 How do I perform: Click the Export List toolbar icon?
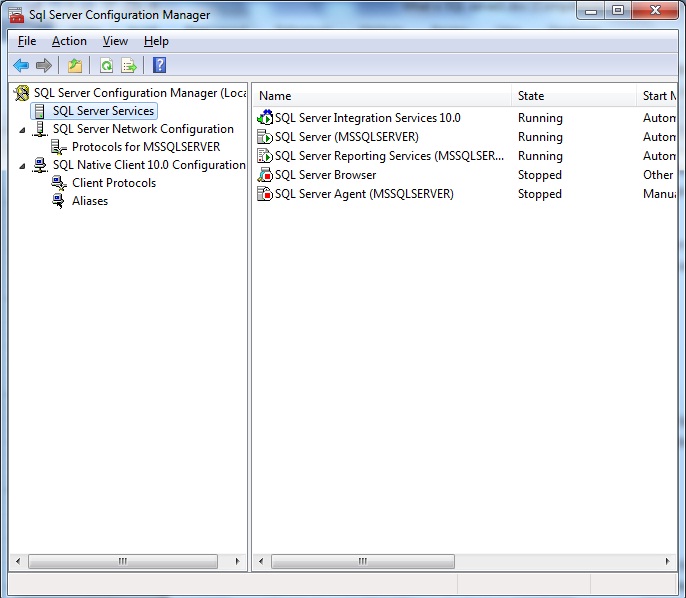(129, 66)
